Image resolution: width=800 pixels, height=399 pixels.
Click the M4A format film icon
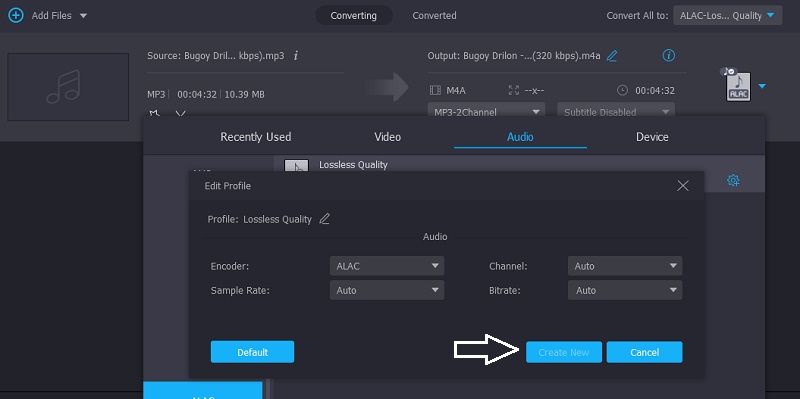tap(435, 91)
